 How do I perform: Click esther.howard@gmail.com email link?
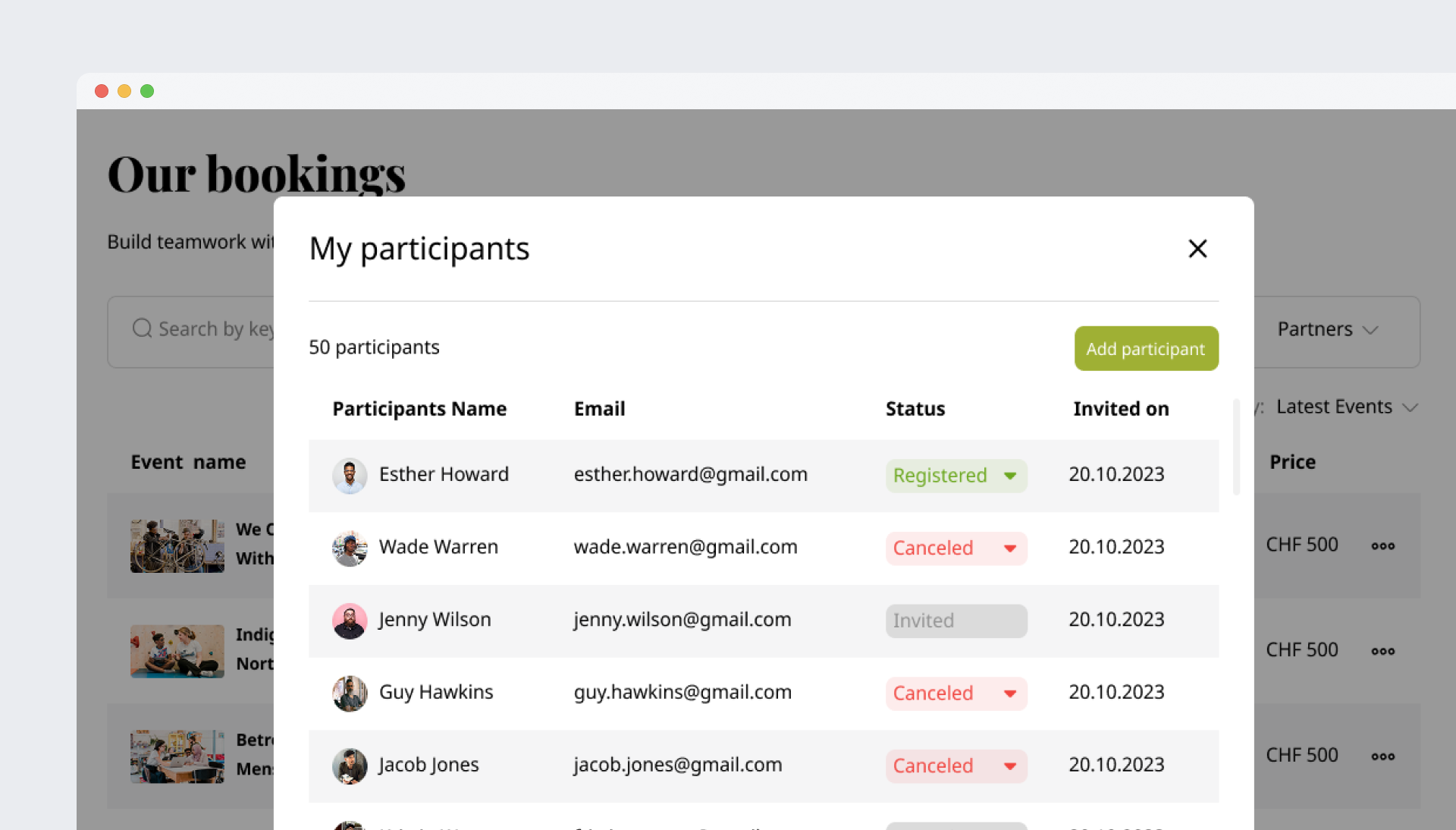690,475
